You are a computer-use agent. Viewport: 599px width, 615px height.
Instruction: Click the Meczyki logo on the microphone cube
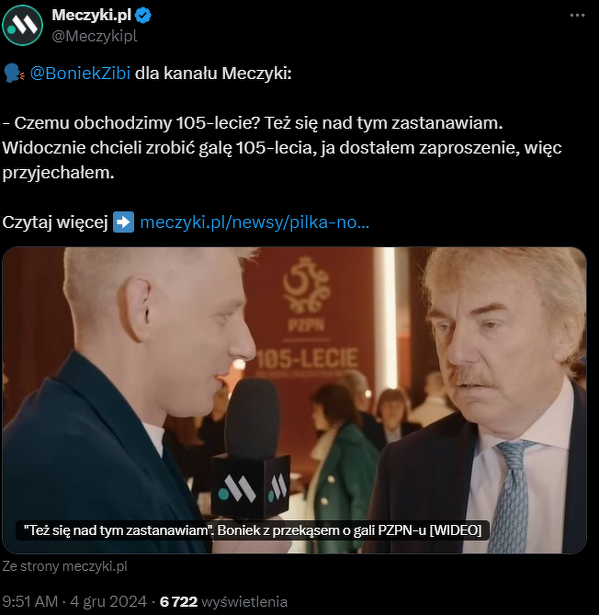tap(236, 489)
